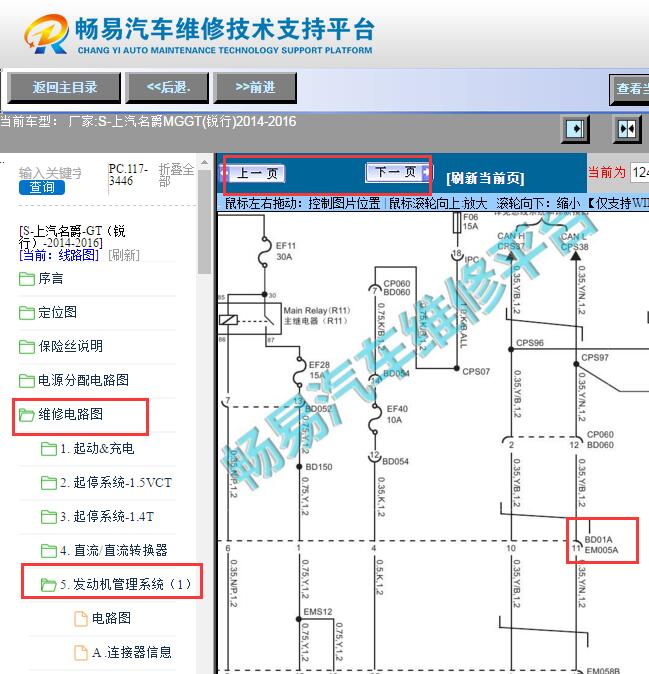Focus the current page number field

click(640, 173)
